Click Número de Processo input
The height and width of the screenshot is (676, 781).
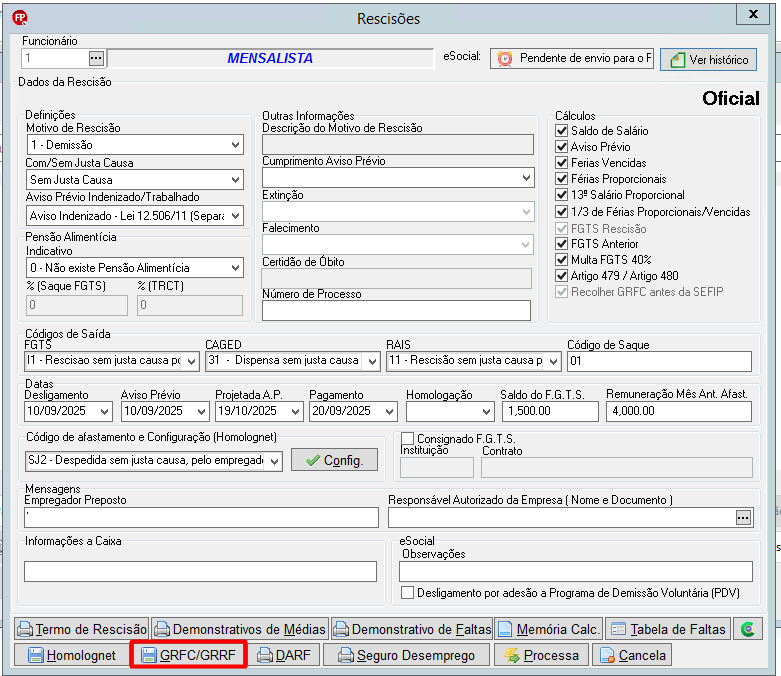(396, 310)
